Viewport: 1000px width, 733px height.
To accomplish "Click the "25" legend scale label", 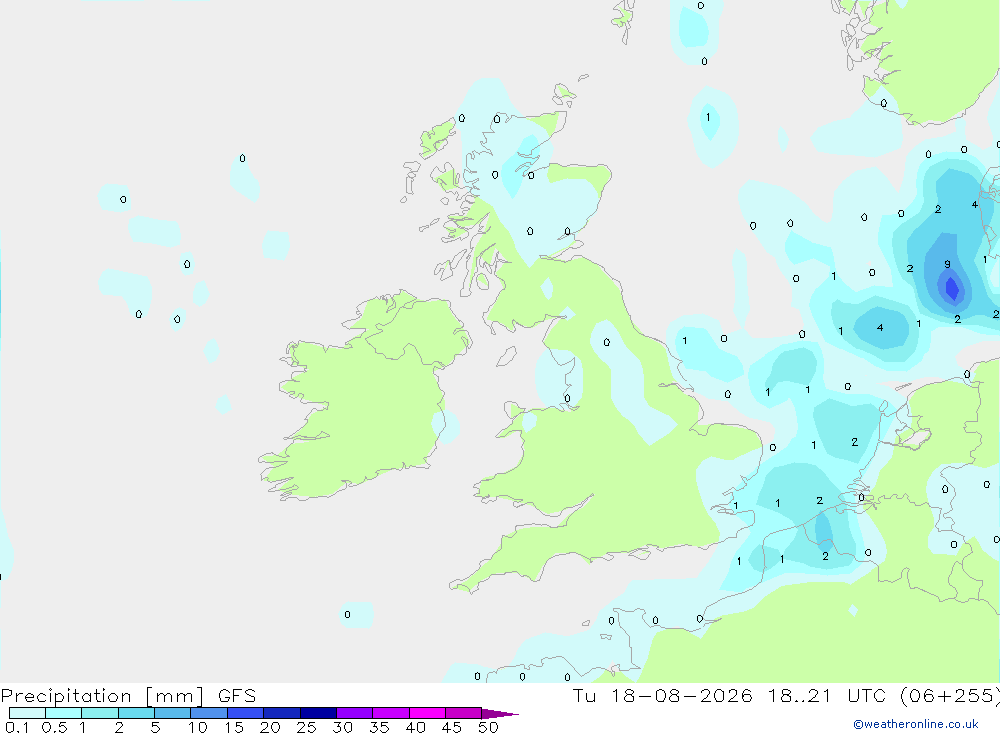I will [306, 727].
